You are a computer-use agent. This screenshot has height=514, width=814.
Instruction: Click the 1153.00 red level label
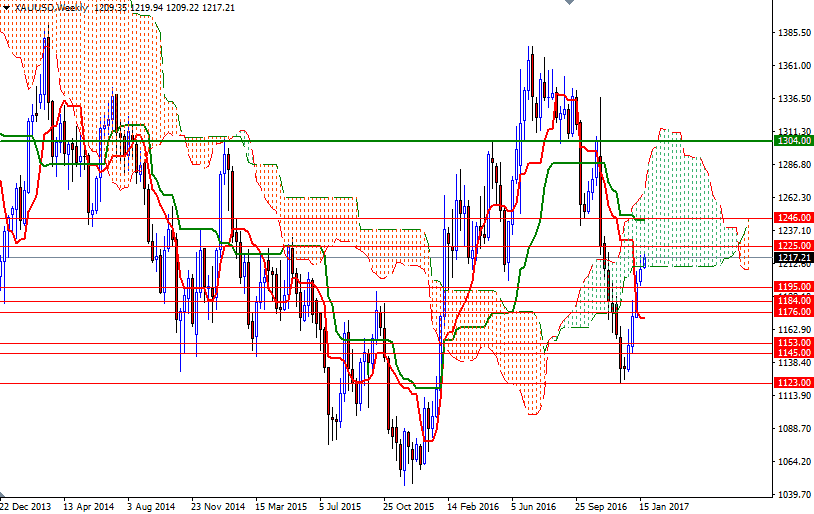tap(792, 343)
